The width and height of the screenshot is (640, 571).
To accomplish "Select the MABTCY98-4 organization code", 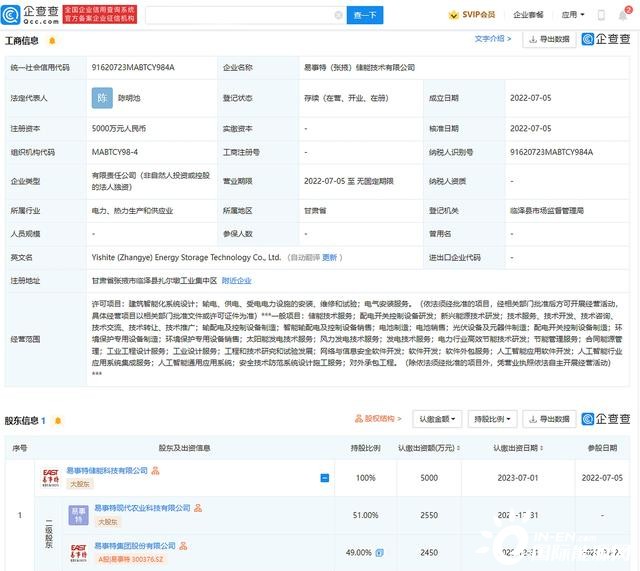I will 115,152.
